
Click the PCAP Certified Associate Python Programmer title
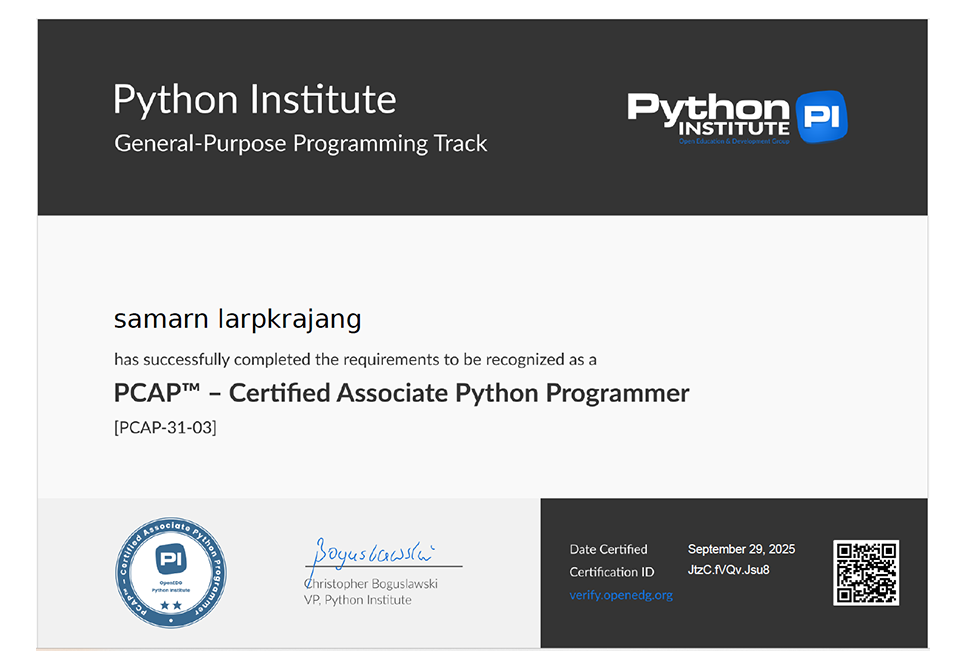tap(401, 393)
